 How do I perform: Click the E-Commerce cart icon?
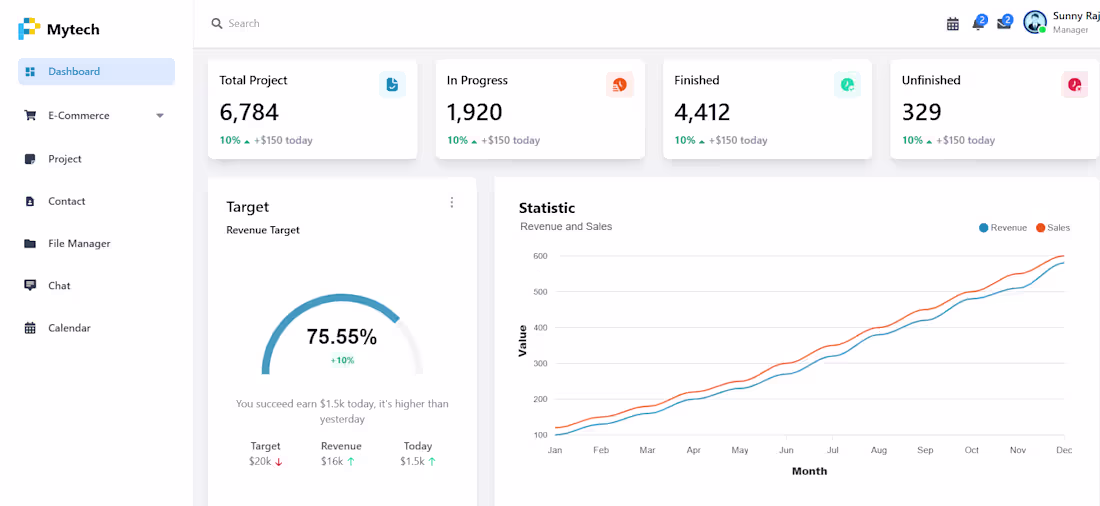pos(29,116)
